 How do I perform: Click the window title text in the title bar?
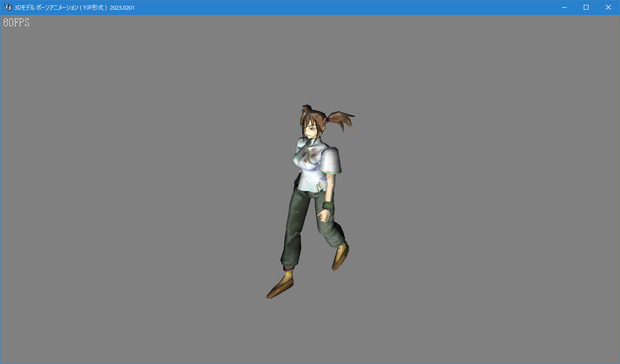point(75,8)
